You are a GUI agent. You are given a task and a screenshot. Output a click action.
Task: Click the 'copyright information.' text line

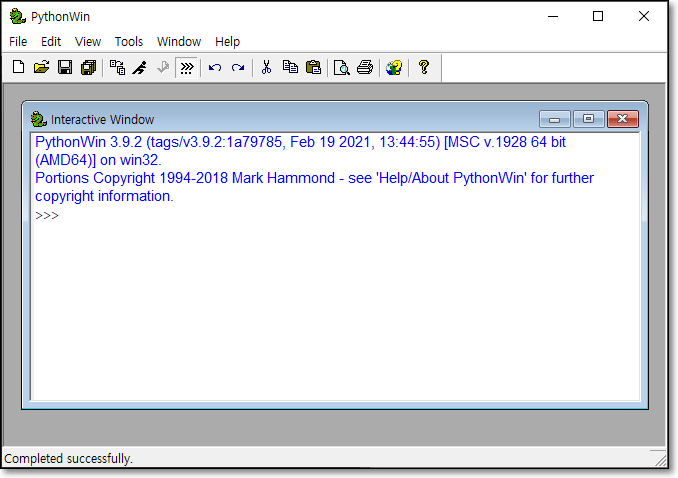coord(104,196)
